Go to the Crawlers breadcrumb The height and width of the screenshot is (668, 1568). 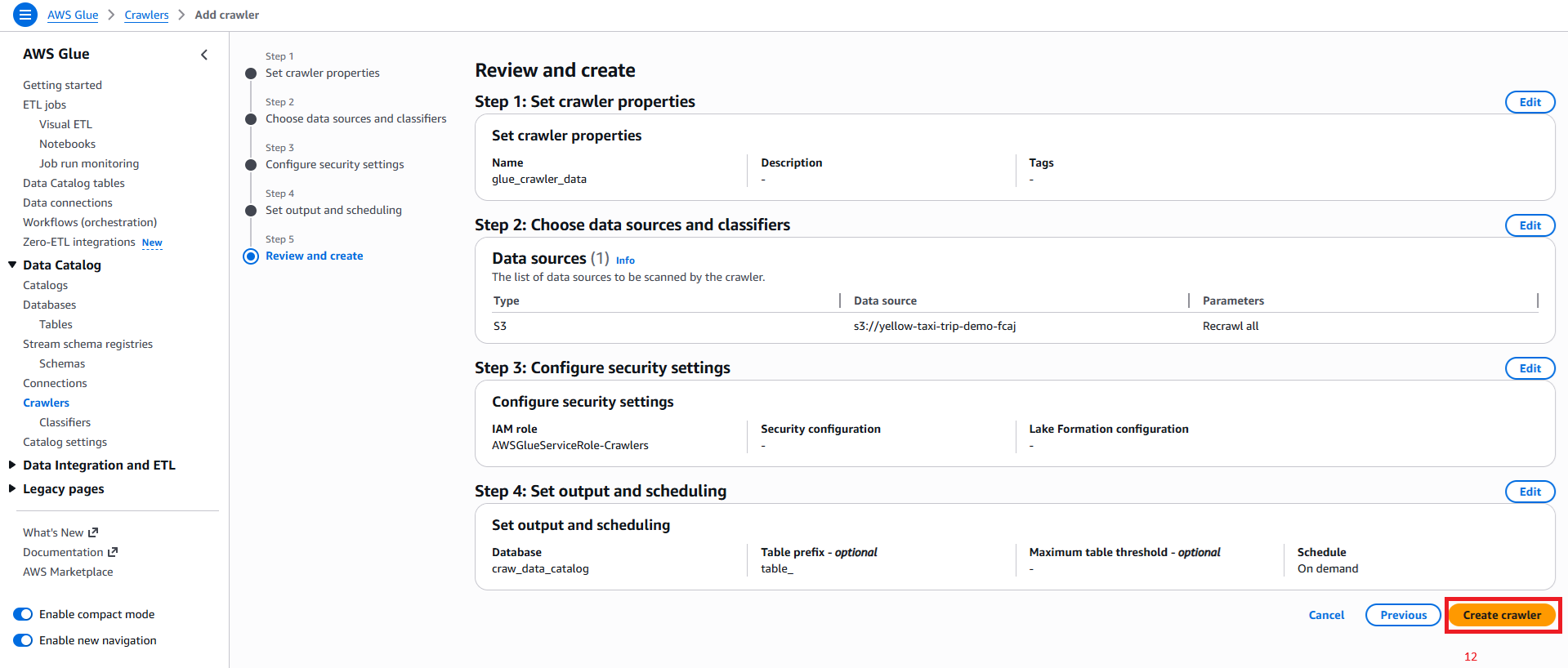[146, 15]
